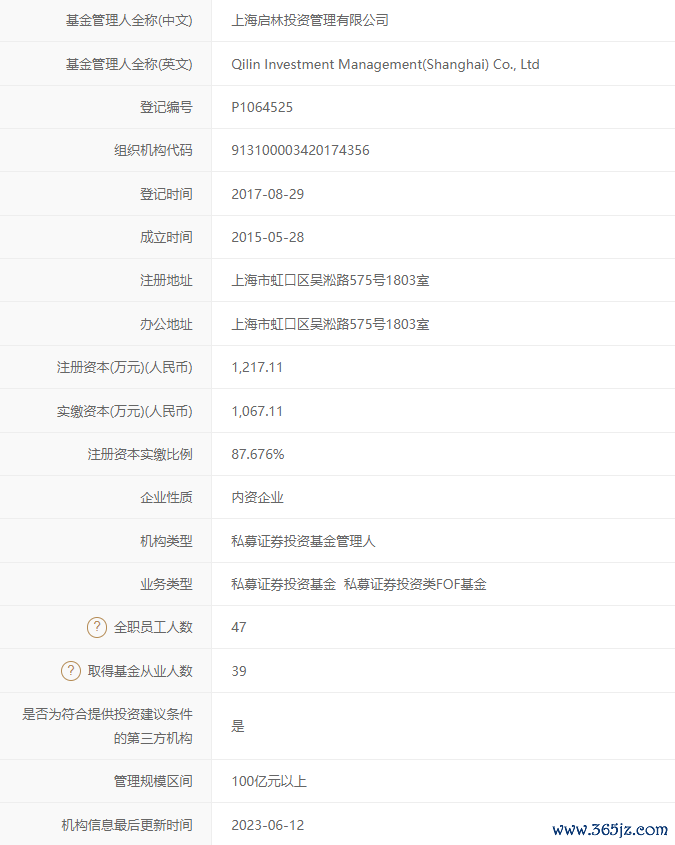The height and width of the screenshot is (845, 675).
Task: Click registration number P1064525
Action: [x=262, y=107]
